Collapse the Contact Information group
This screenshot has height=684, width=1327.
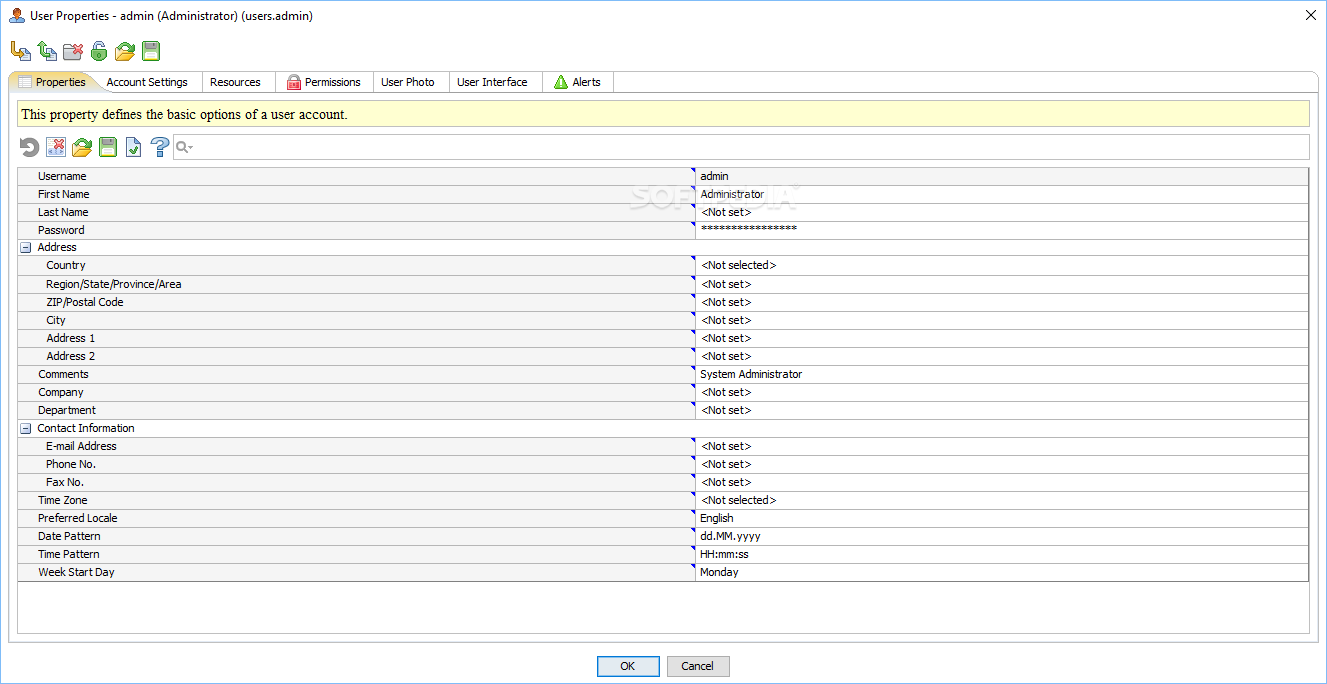[x=26, y=428]
